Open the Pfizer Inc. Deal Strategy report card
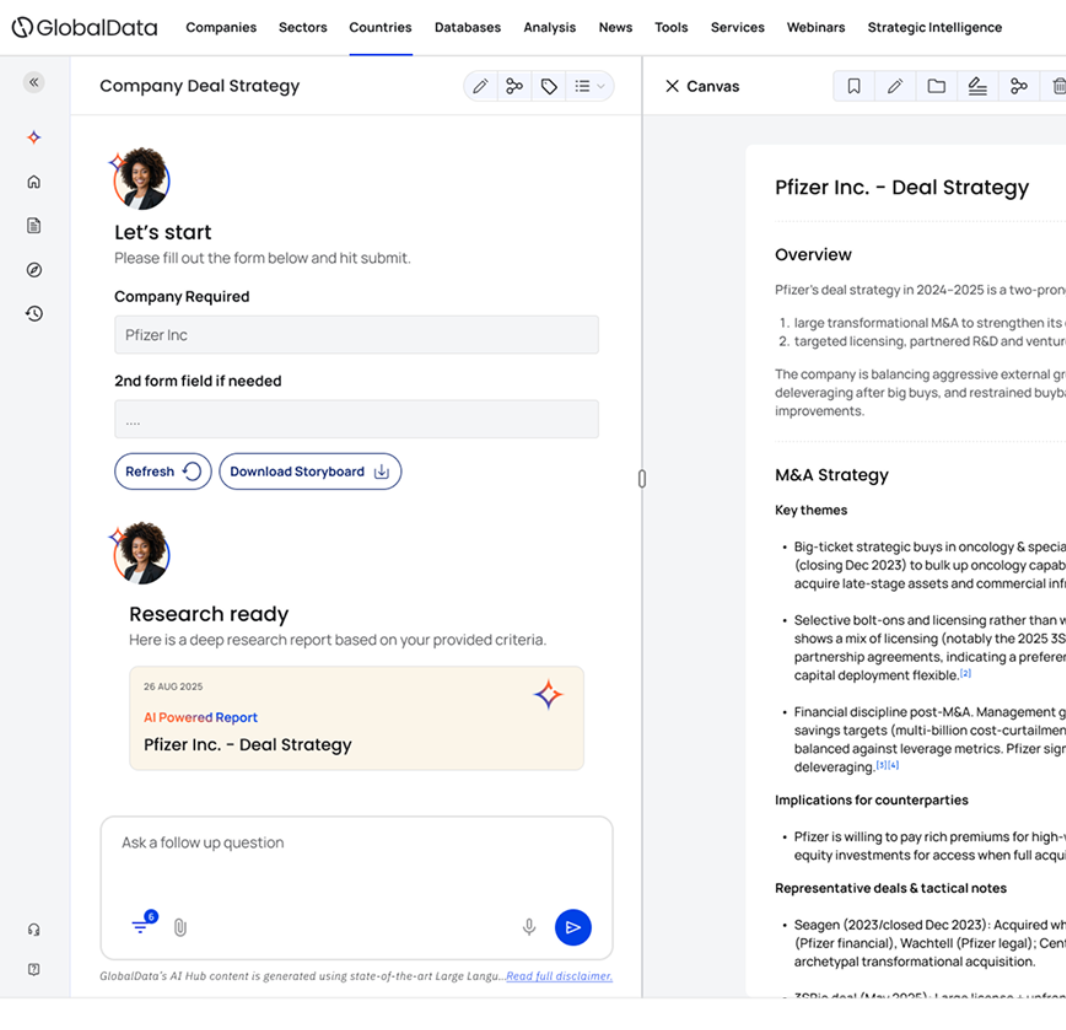This screenshot has height=1030, width=1066. pos(356,718)
